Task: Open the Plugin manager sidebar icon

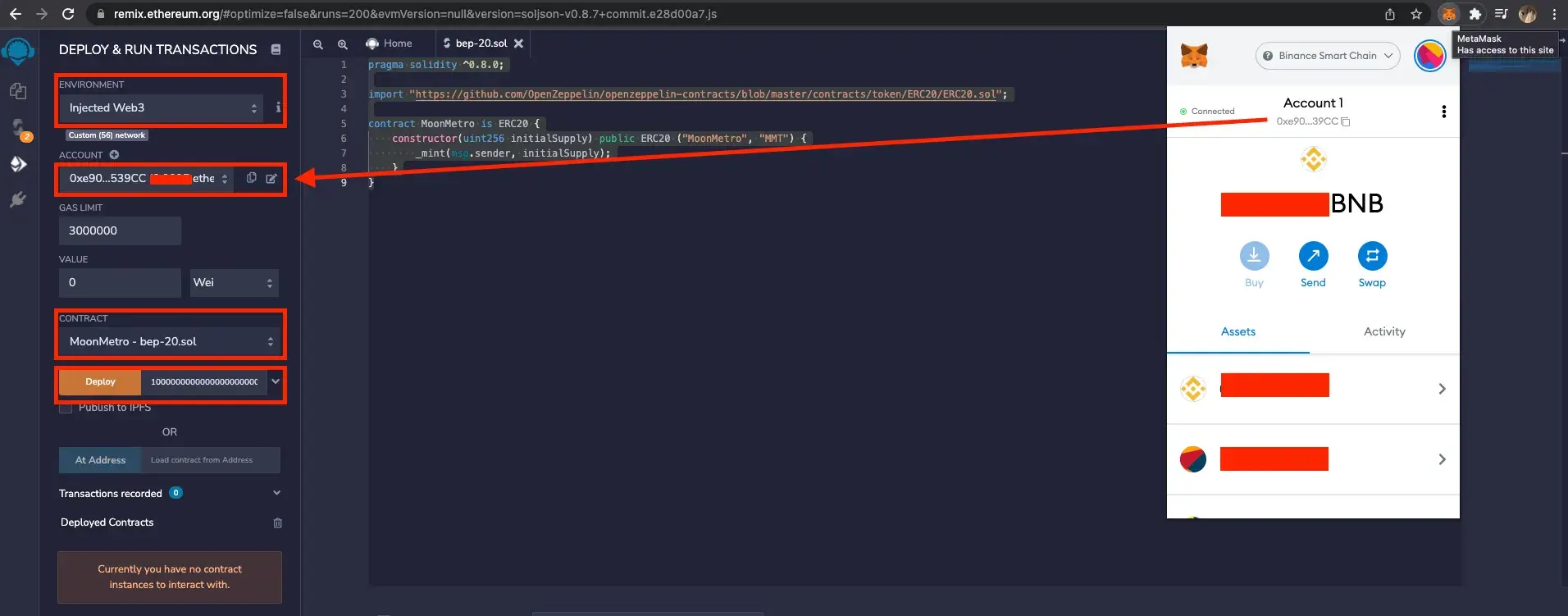Action: pyautogui.click(x=18, y=200)
